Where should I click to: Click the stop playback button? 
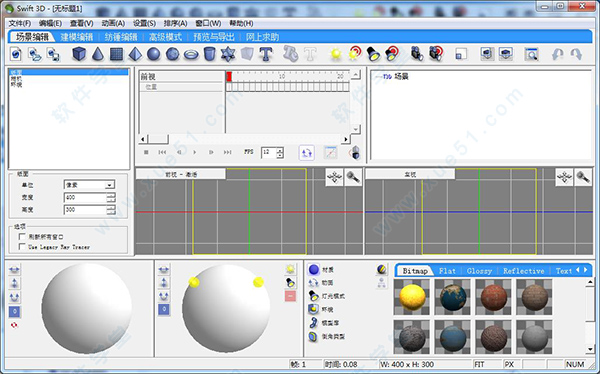146,152
